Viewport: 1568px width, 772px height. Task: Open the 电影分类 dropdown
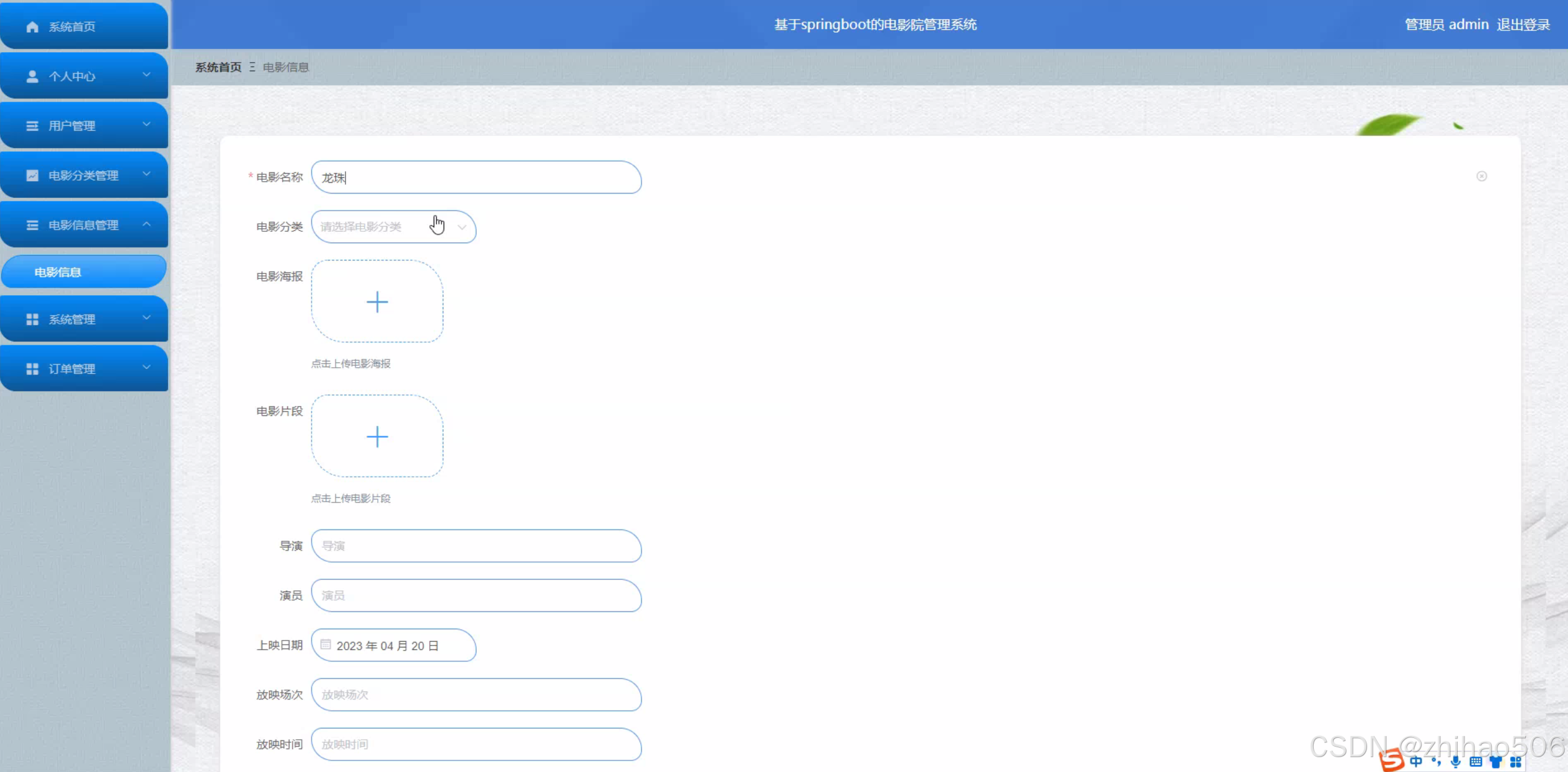tap(393, 227)
